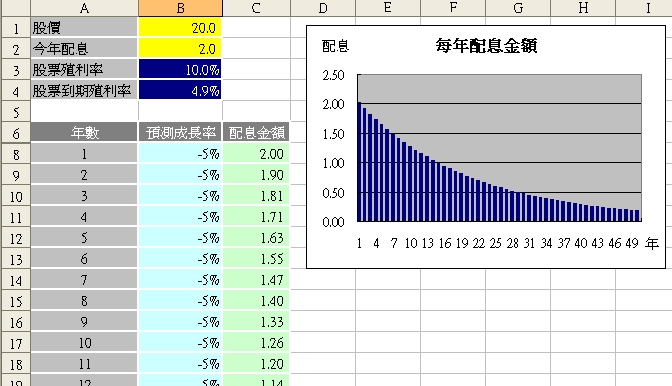
Task: Select column header H
Action: [x=583, y=8]
